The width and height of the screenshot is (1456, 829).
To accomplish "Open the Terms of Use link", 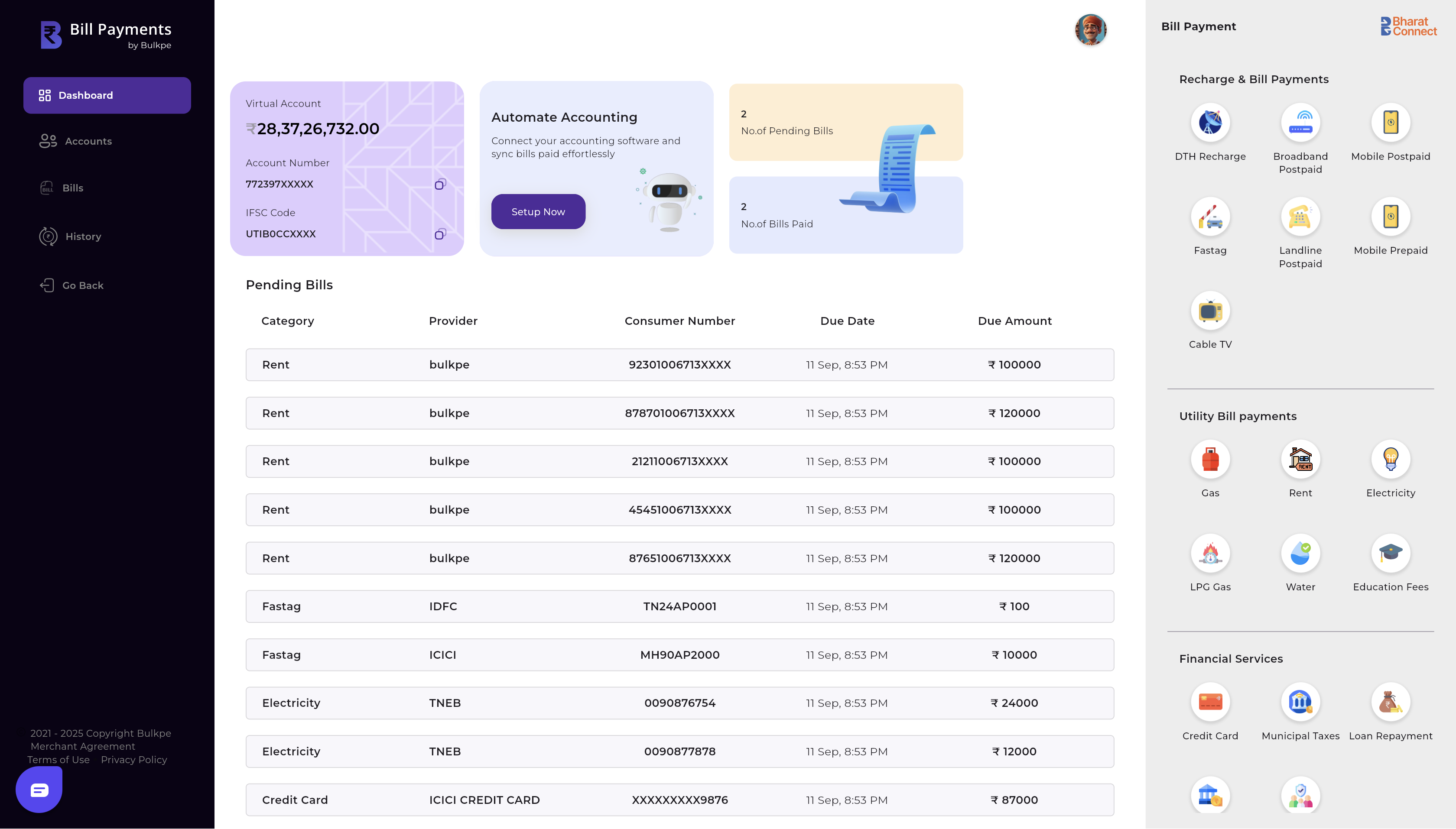I will [x=58, y=760].
